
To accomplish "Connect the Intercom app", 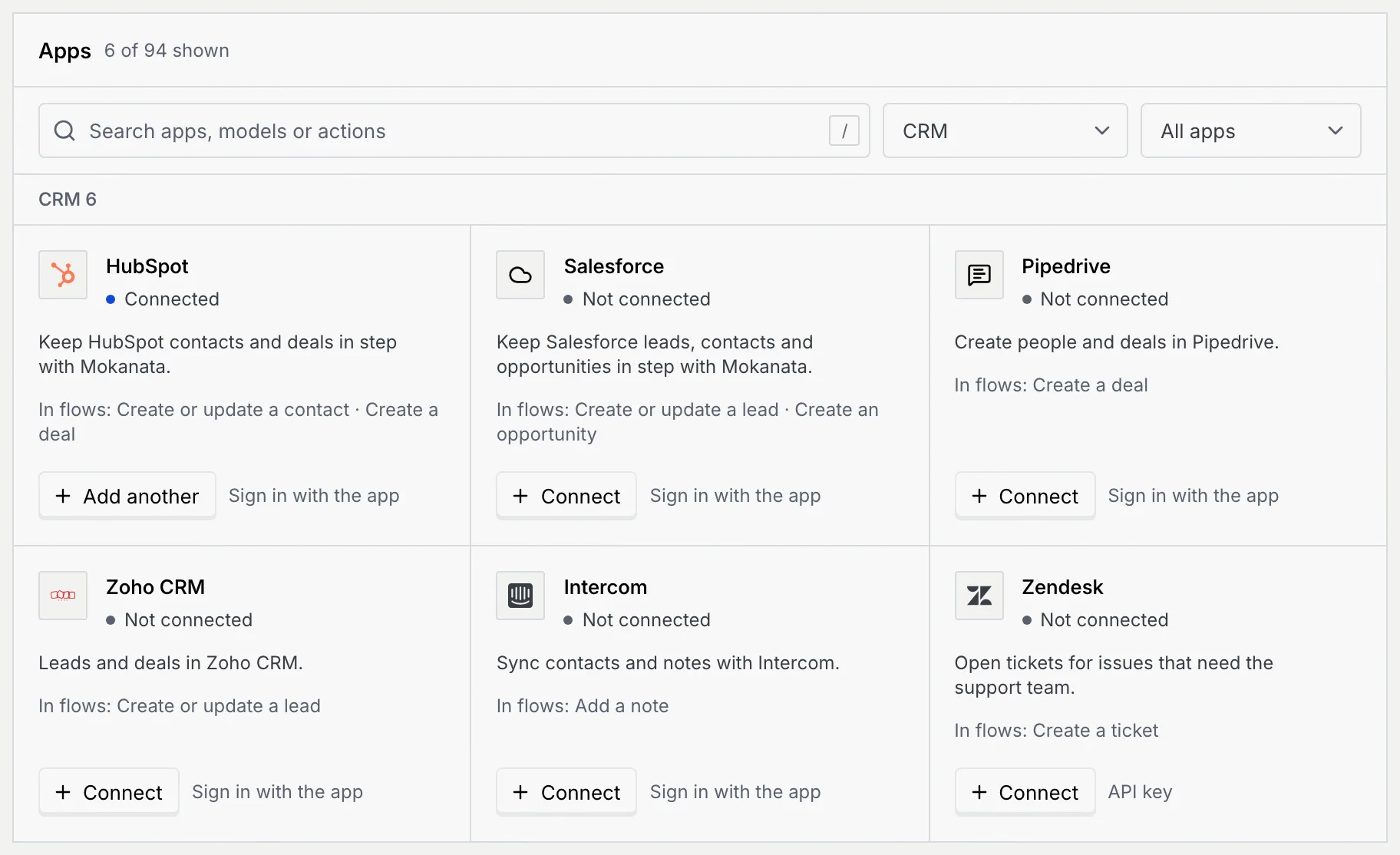I will (x=566, y=792).
